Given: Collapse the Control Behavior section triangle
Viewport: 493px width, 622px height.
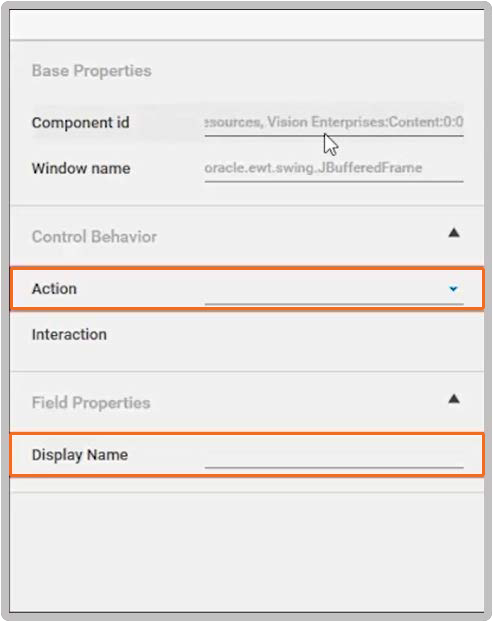Looking at the screenshot, I should click(x=454, y=233).
